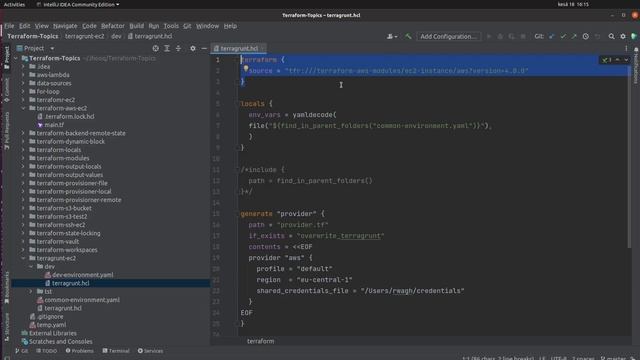640x360 pixels.
Task: Open the Navigate menu
Action: click(65, 26)
